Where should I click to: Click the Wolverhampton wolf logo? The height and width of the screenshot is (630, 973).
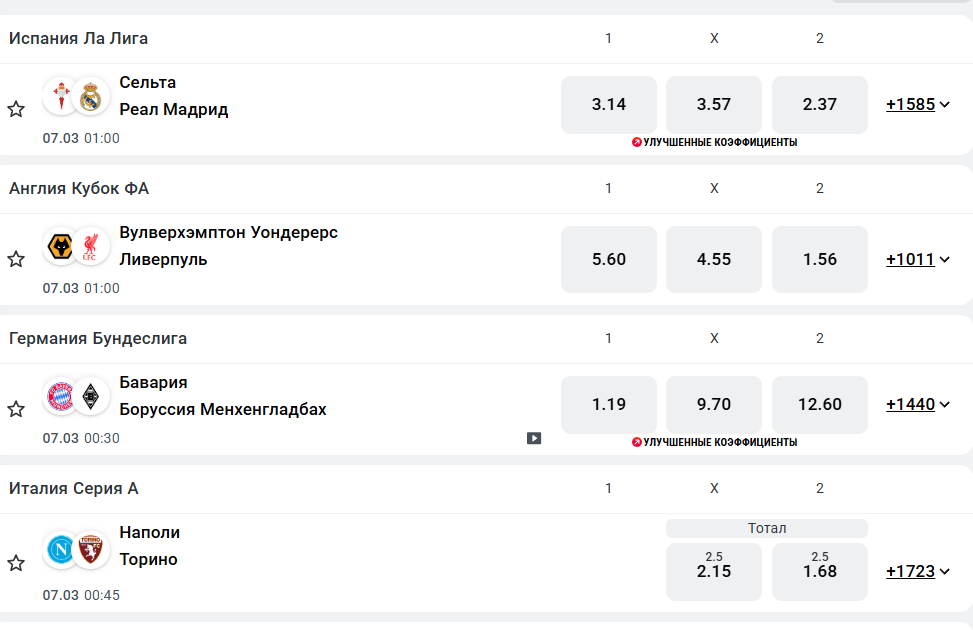pyautogui.click(x=61, y=246)
